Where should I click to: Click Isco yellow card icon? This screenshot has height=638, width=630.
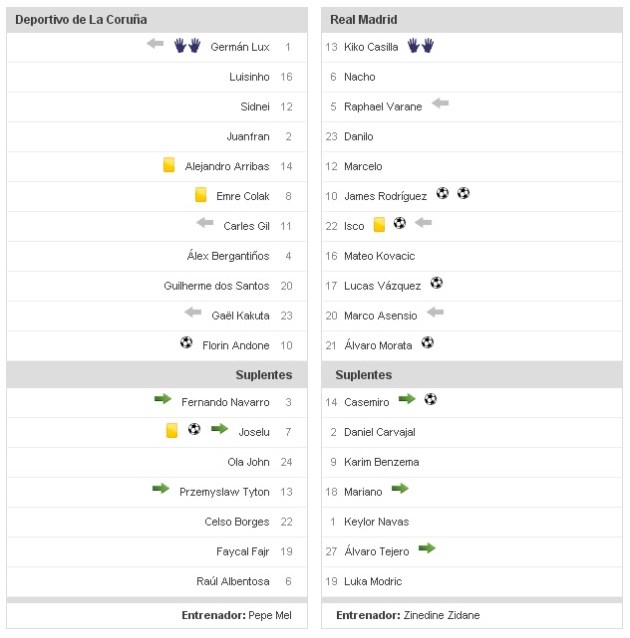click(x=379, y=225)
